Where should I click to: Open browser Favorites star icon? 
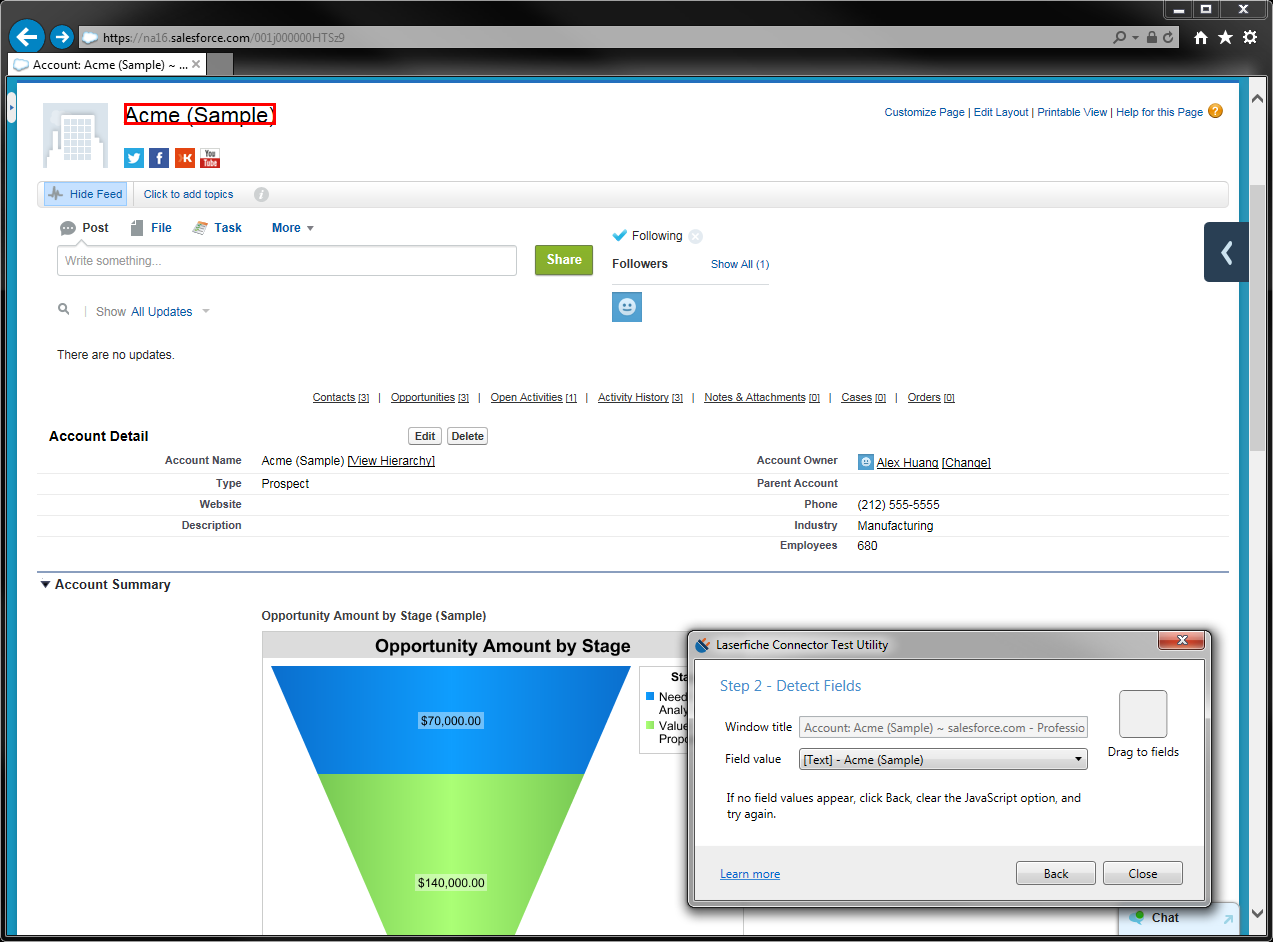1225,37
